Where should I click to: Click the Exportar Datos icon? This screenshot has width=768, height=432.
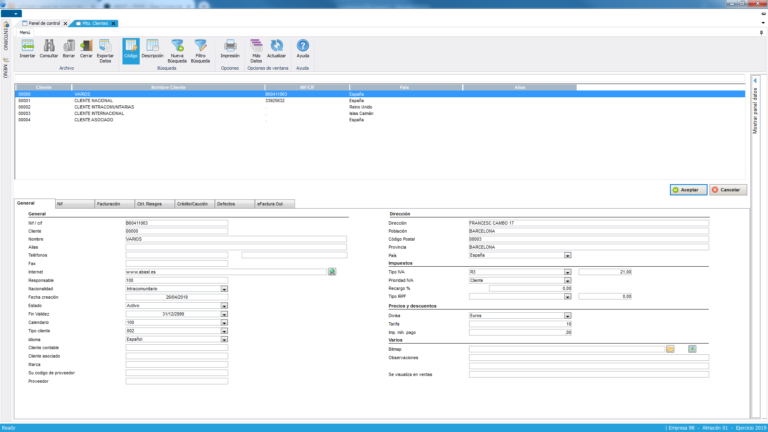pos(105,47)
